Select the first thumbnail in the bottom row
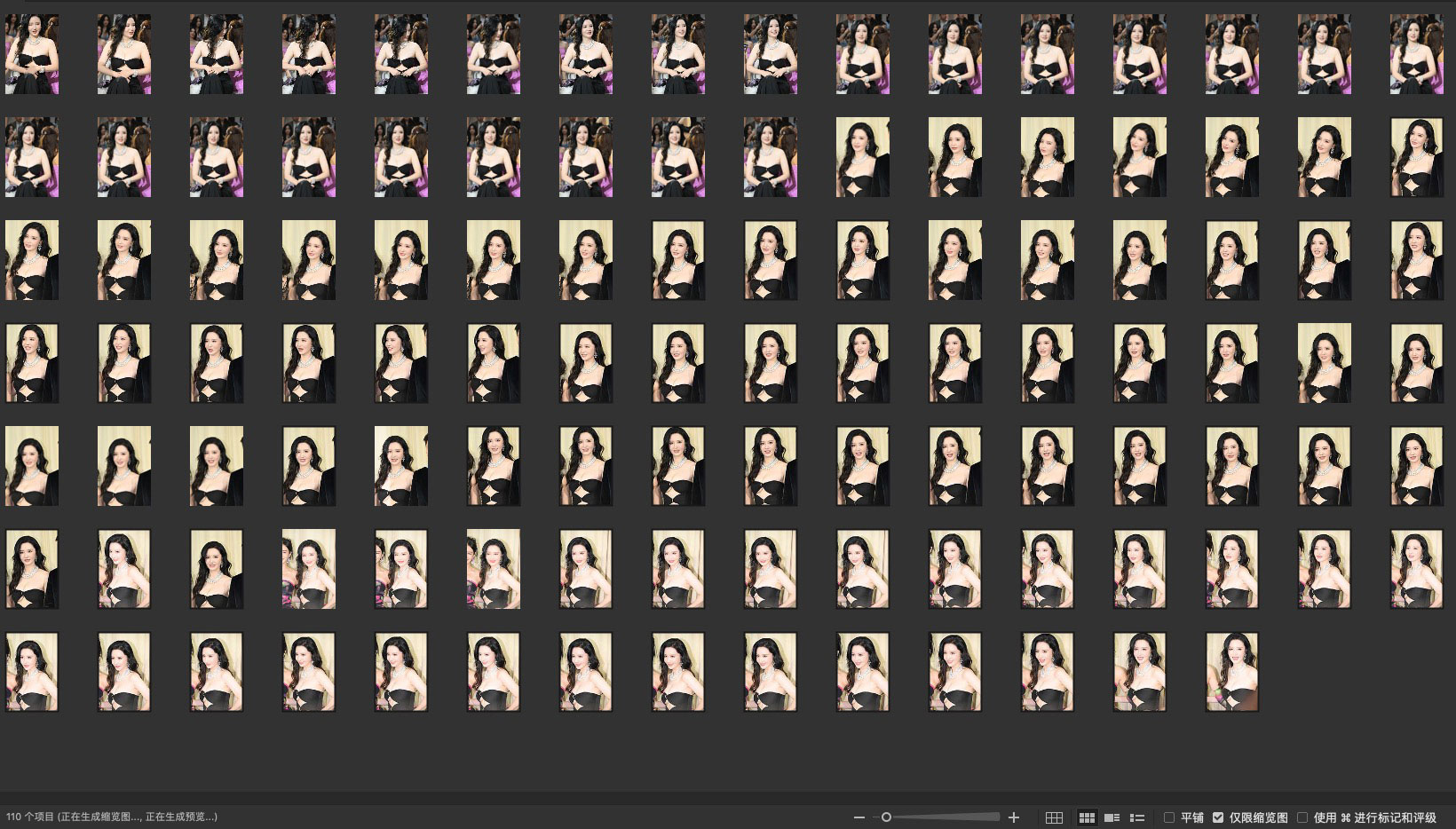 [32, 672]
